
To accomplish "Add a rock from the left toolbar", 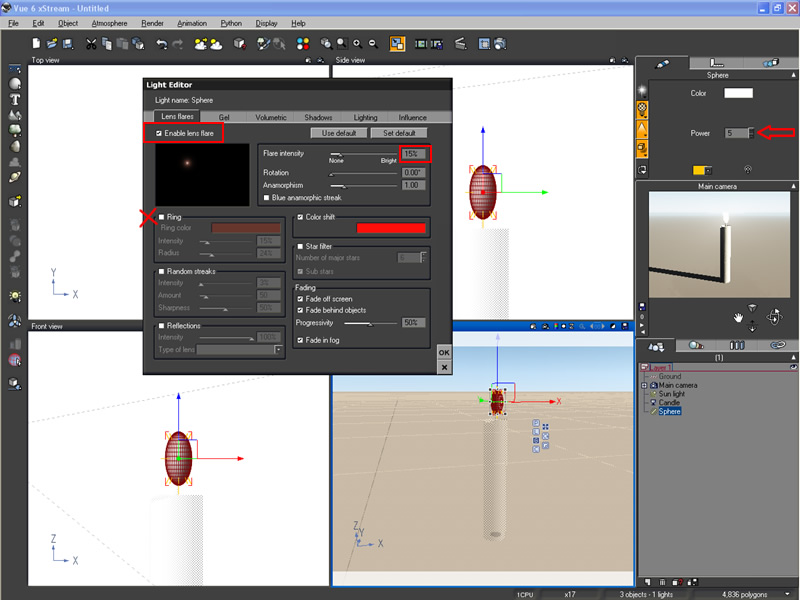I will [15, 146].
